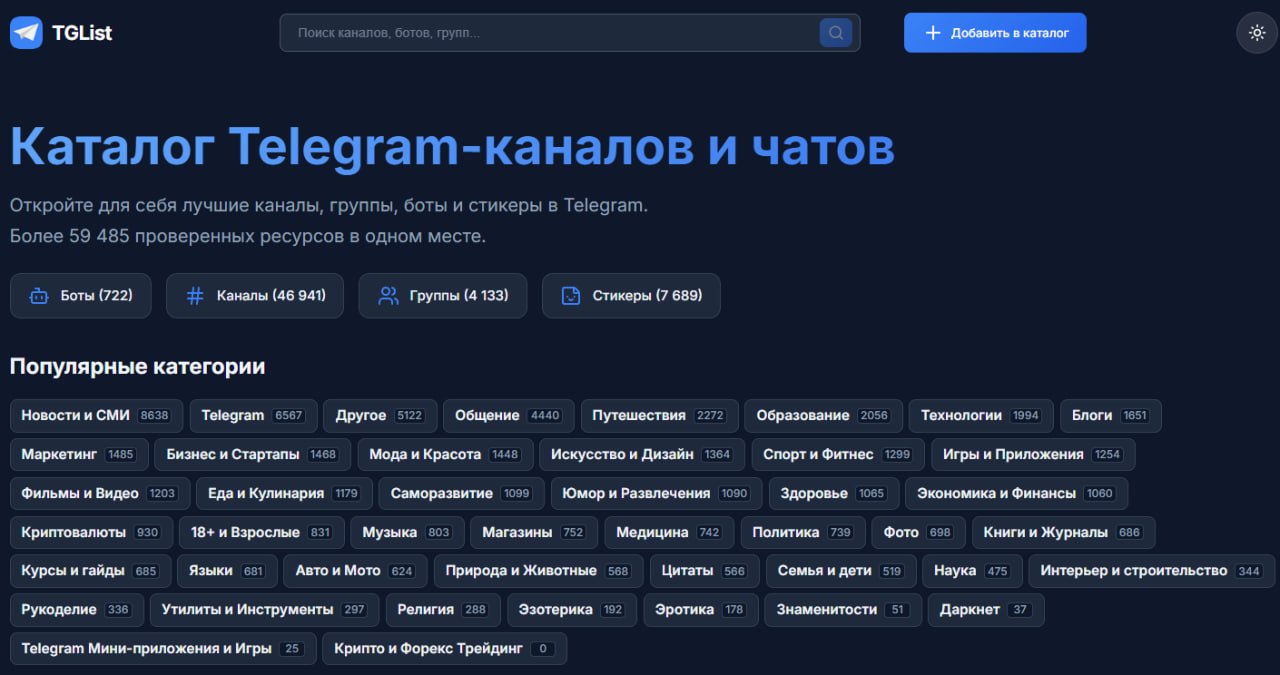Image resolution: width=1280 pixels, height=675 pixels.
Task: Open the Технологии category
Action: [981, 416]
